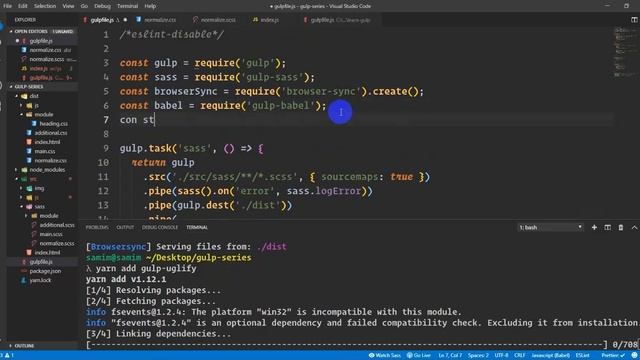Click line number 9 in gutter
This screenshot has width=640, height=360.
coord(106,148)
